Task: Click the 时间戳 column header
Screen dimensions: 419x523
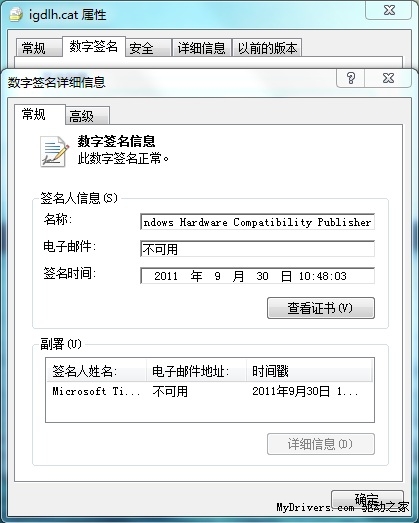Action: [309, 371]
